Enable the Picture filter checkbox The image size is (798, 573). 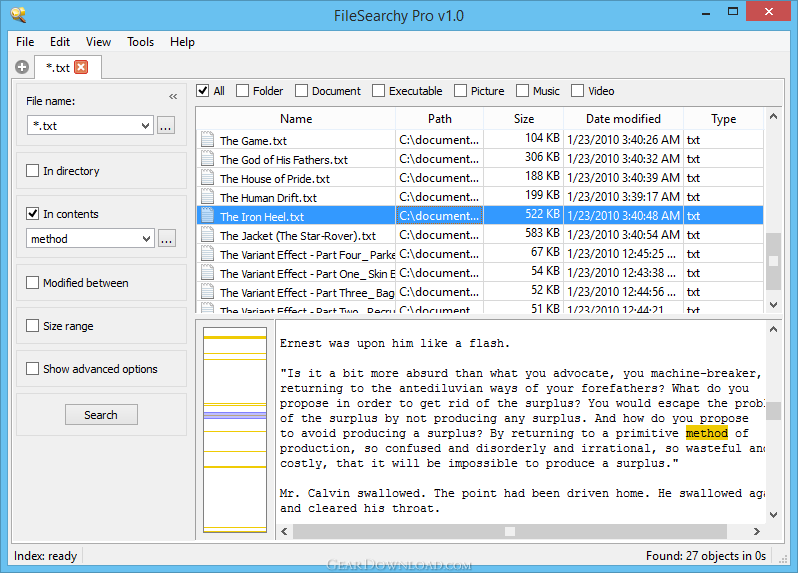click(x=460, y=91)
